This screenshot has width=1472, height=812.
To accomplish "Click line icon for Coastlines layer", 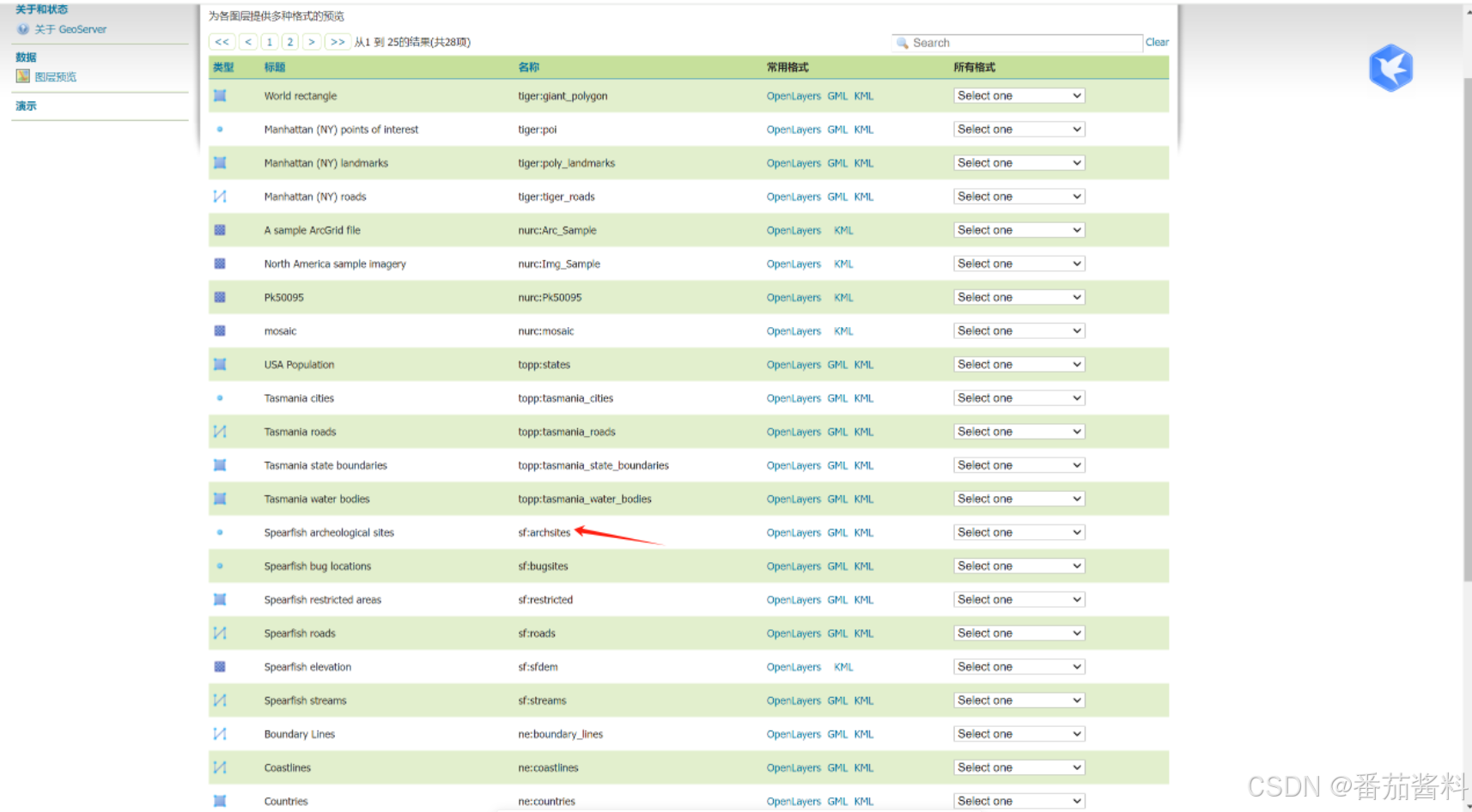I will [x=220, y=767].
